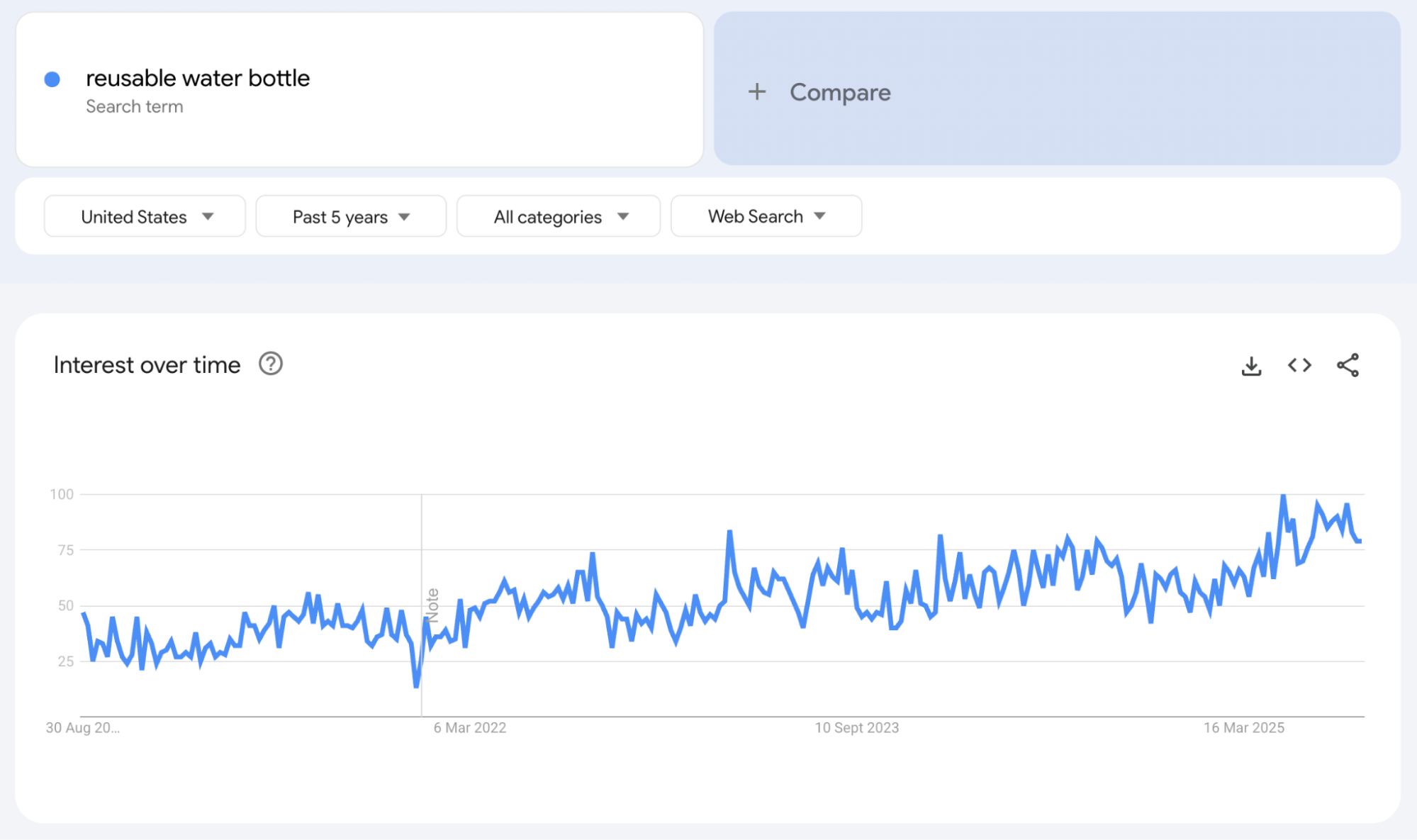
Task: Click the 16 Mar 2025 axis label
Action: coord(1243,727)
